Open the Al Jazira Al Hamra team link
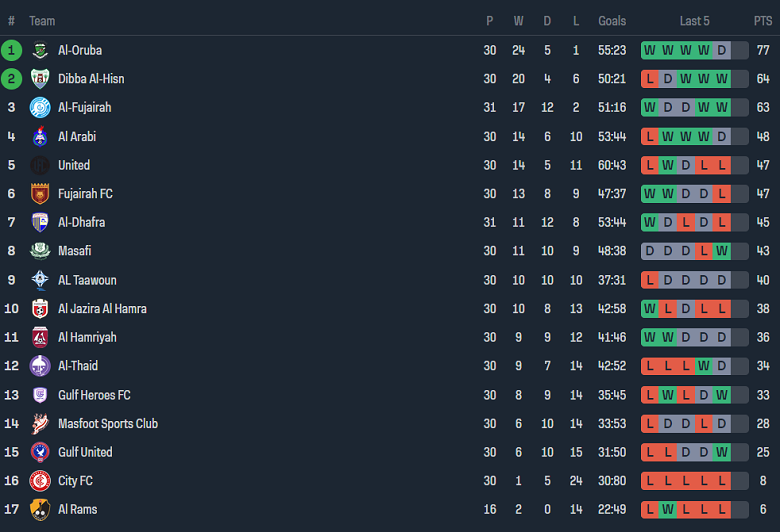 pyautogui.click(x=102, y=309)
